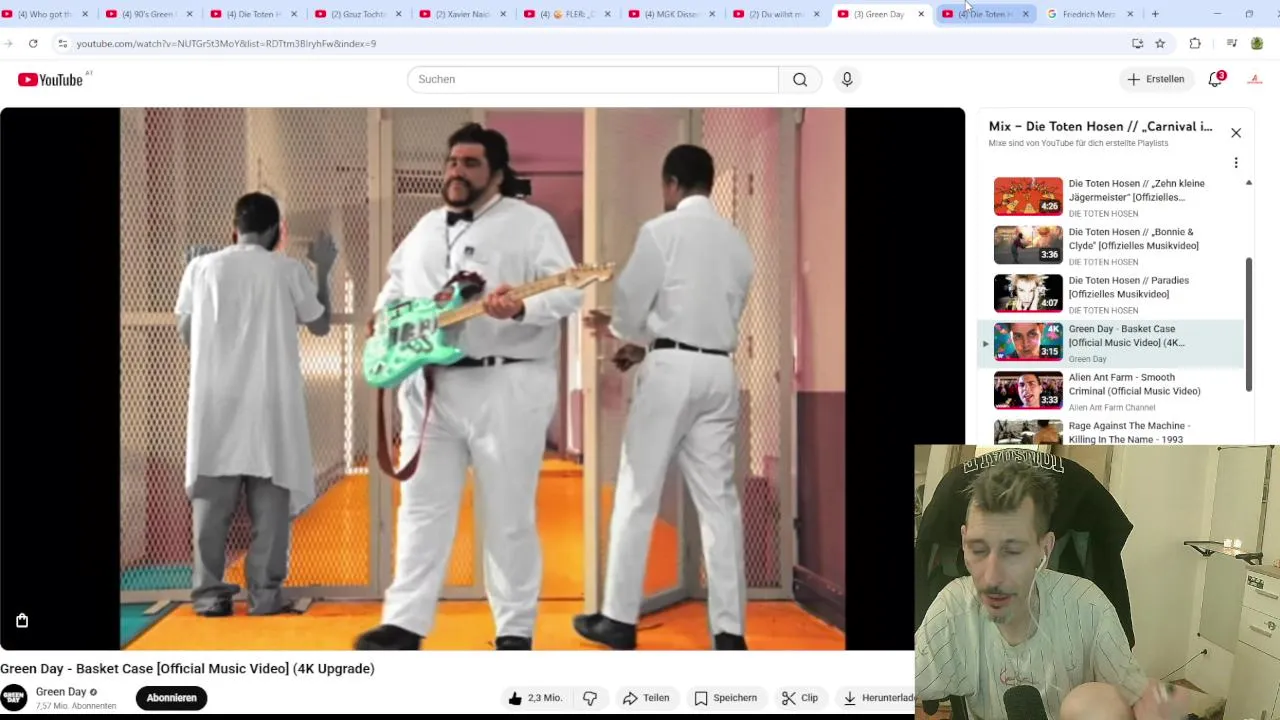Switch to the 90's Green tab

click(150, 14)
